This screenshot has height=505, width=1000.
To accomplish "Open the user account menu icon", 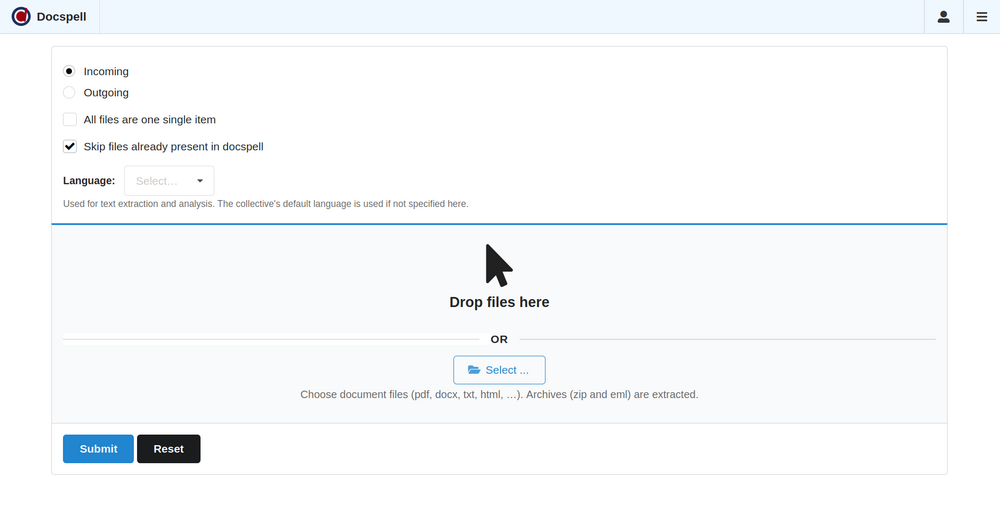I will [x=943, y=17].
